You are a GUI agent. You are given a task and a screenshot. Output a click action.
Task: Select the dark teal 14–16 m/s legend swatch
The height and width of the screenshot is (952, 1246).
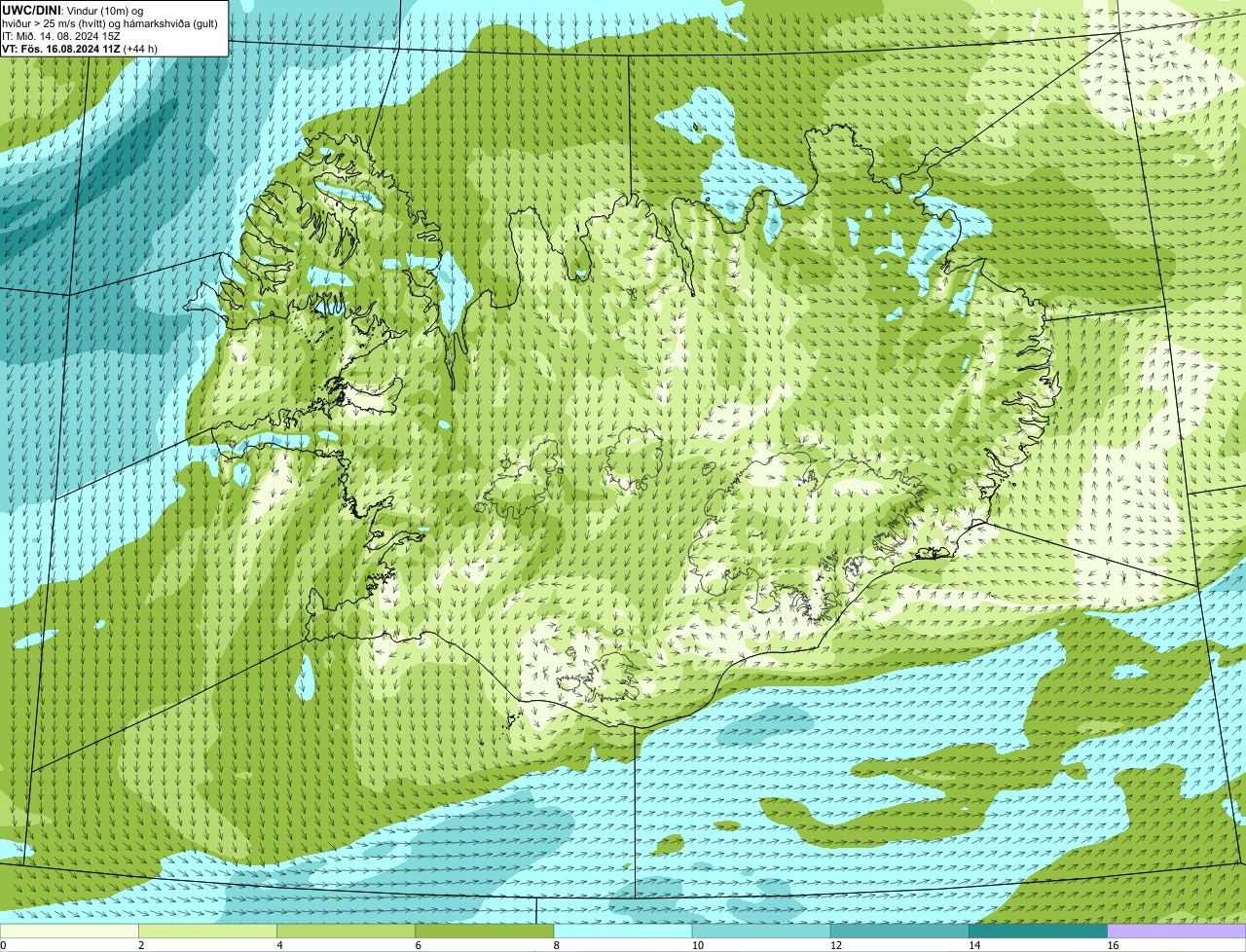click(x=1039, y=932)
